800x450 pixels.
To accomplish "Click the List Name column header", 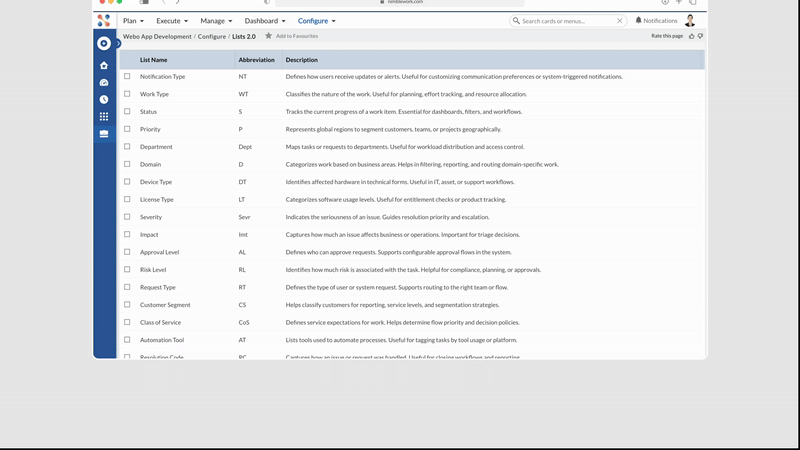I will [154, 60].
